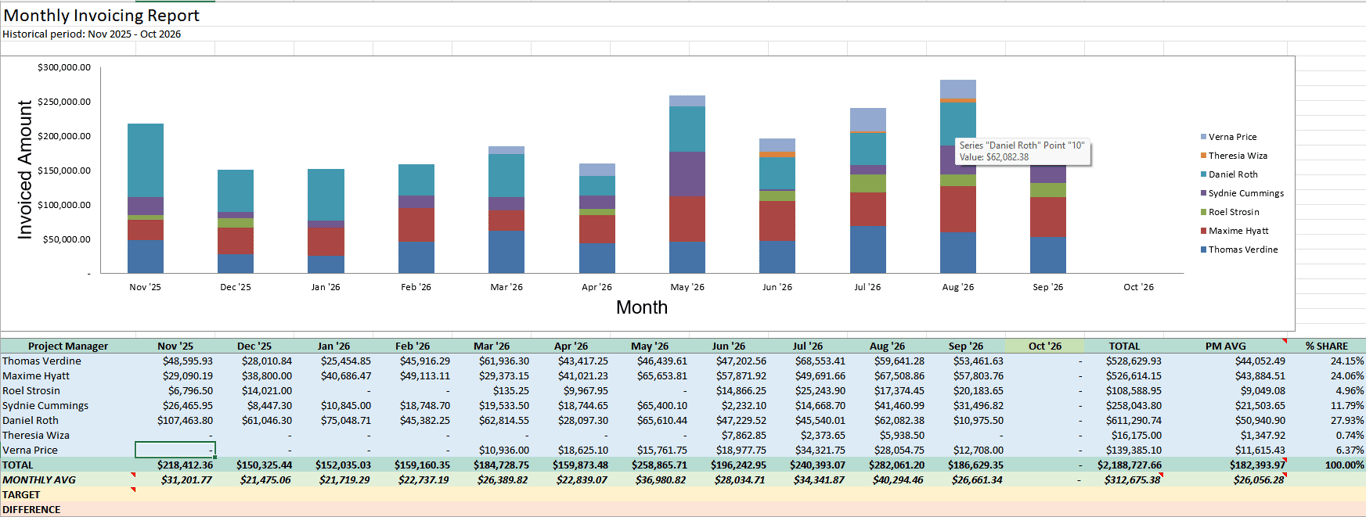Click the $107,463.80 Daniel Roth cell
Viewport: 1366px width, 517px height.
point(174,421)
